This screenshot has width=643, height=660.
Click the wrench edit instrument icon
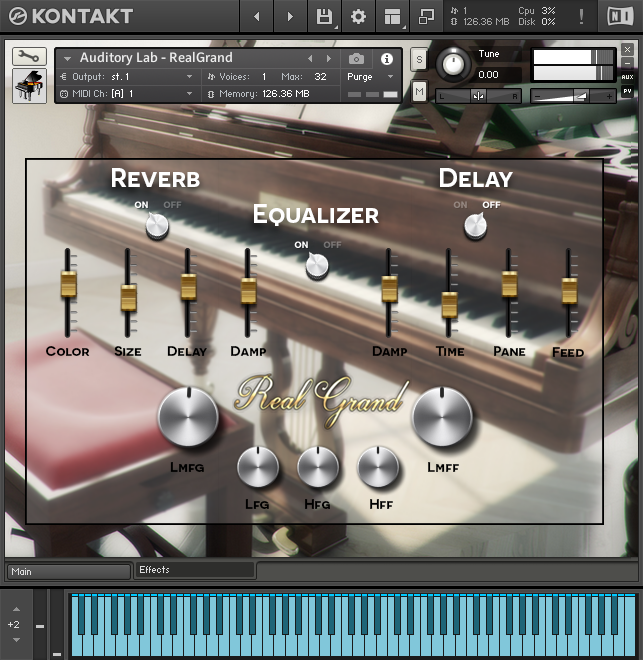click(29, 57)
